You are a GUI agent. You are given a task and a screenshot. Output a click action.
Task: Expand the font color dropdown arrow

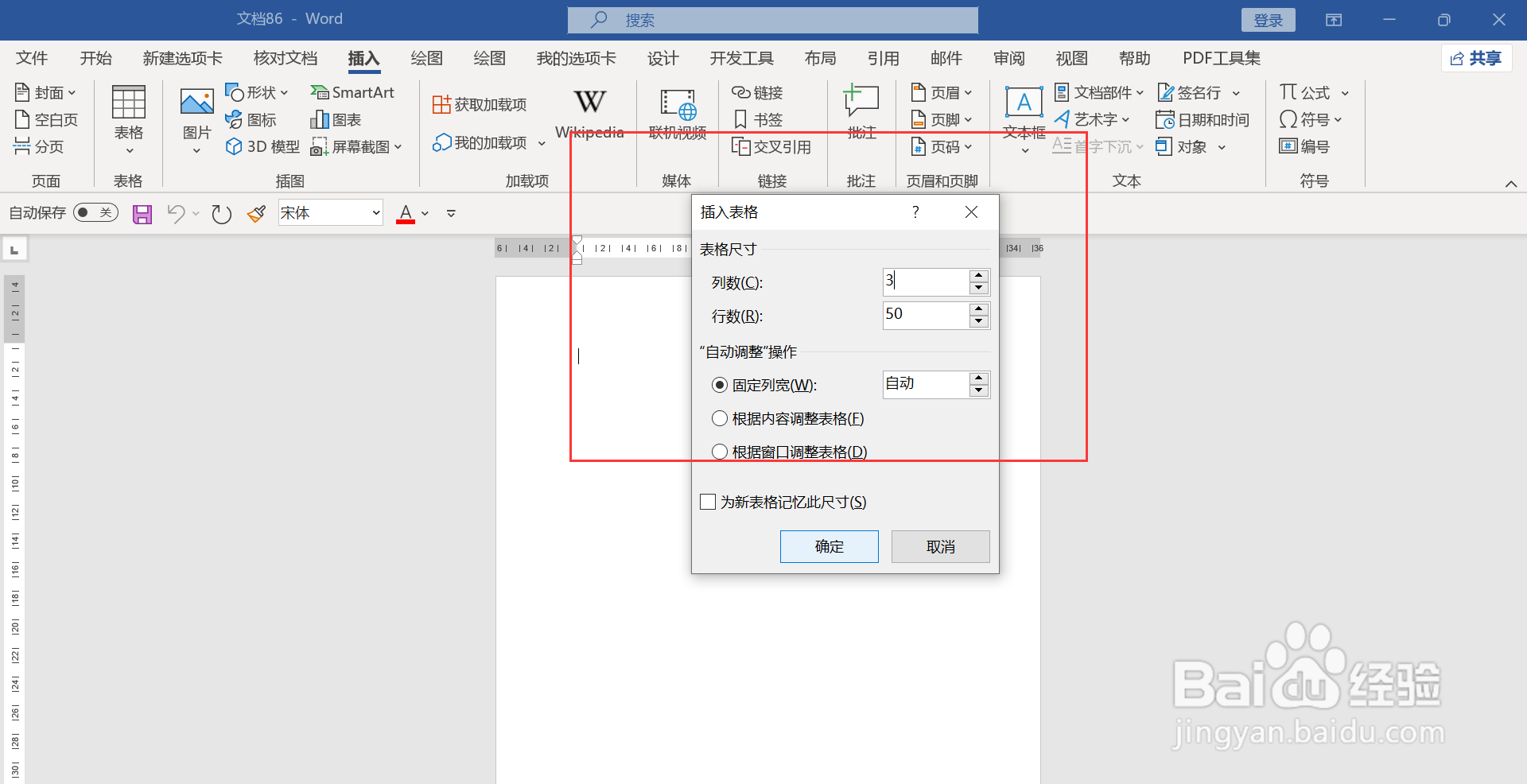[x=425, y=214]
